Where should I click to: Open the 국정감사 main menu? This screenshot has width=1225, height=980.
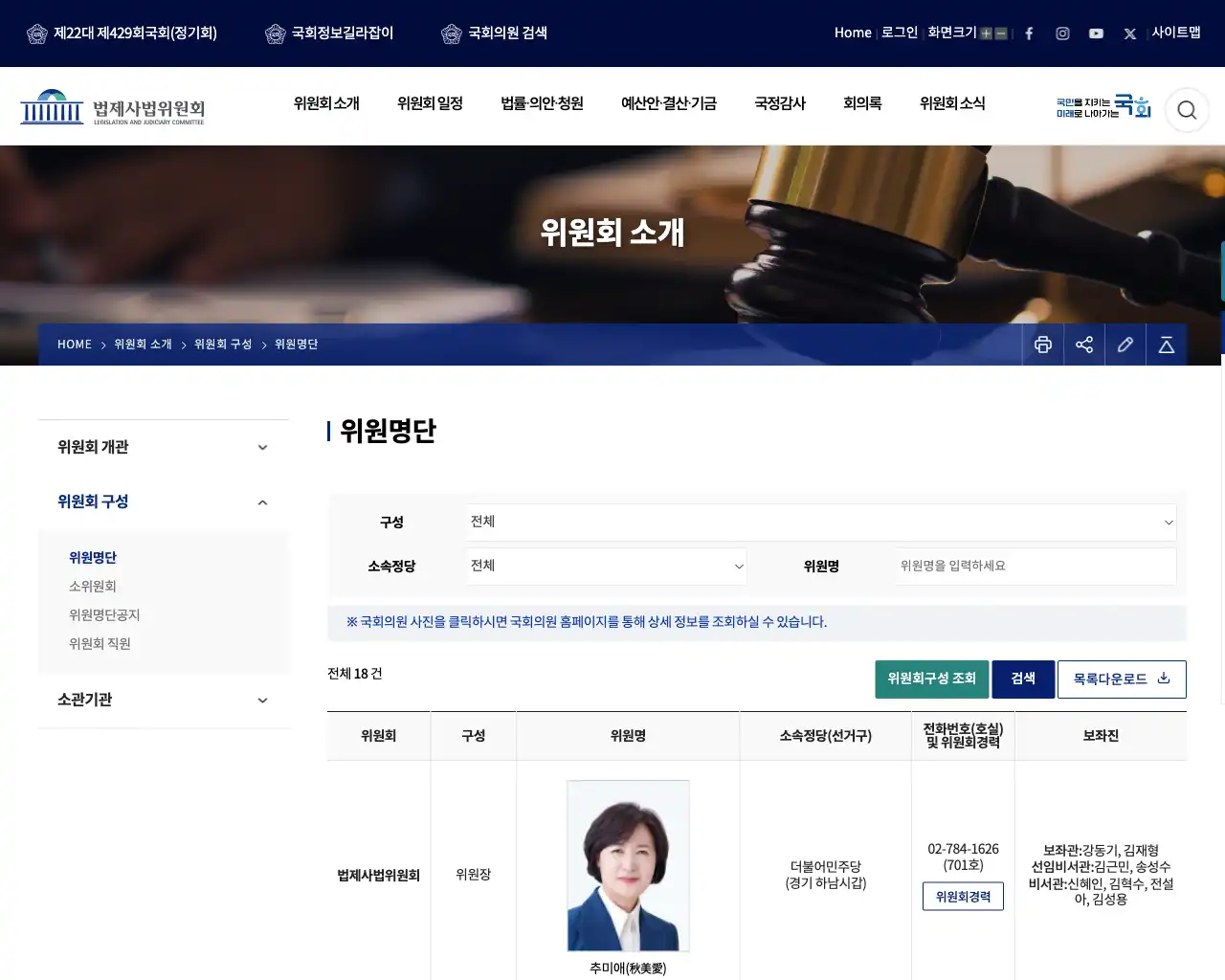[780, 103]
